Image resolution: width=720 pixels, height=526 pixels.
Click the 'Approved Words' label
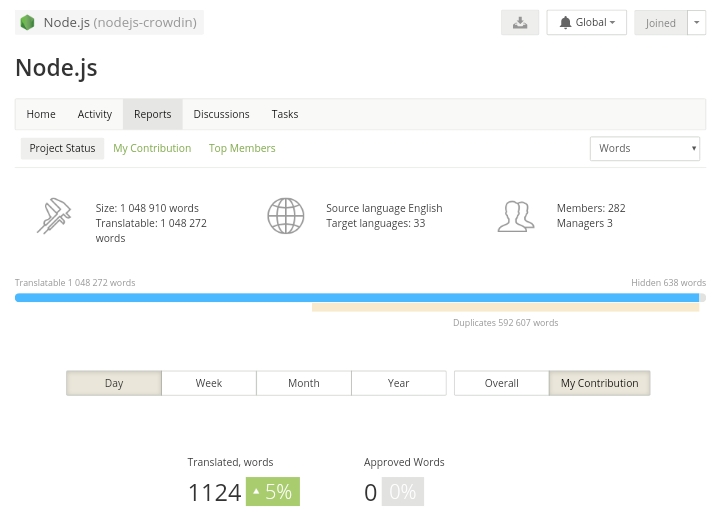(404, 462)
